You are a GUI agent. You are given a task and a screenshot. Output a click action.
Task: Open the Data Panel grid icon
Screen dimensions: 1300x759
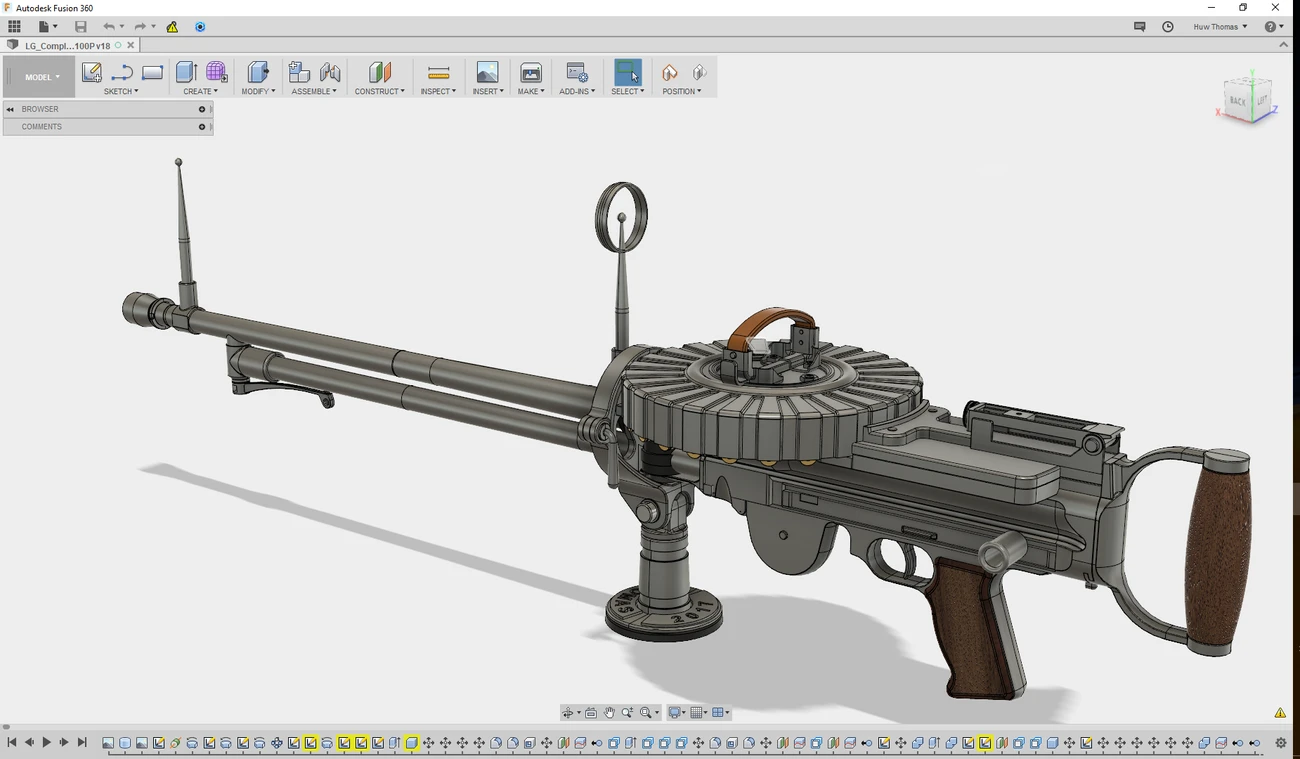click(14, 26)
